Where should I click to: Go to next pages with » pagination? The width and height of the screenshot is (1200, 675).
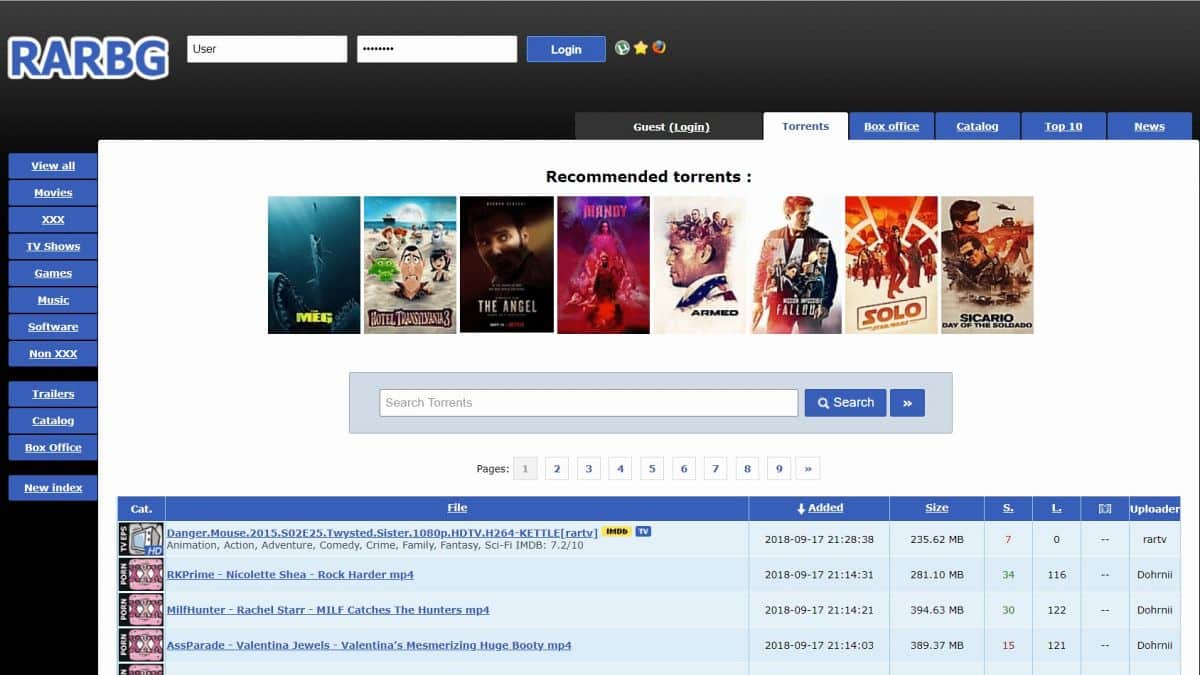point(808,468)
